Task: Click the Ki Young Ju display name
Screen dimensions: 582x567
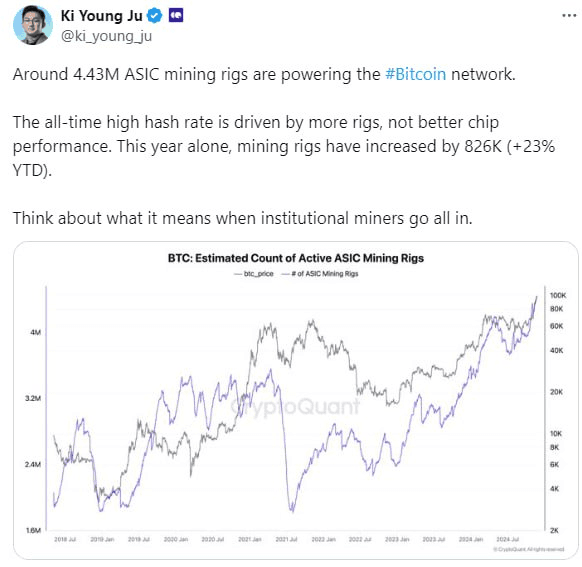Action: click(101, 16)
